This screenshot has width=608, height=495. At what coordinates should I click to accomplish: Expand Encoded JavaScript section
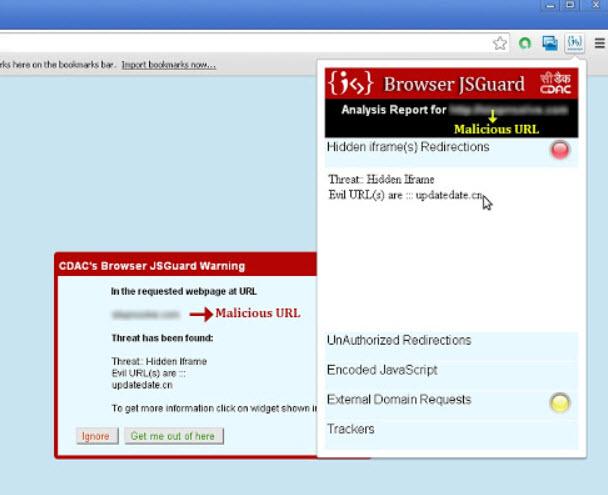pyautogui.click(x=451, y=374)
